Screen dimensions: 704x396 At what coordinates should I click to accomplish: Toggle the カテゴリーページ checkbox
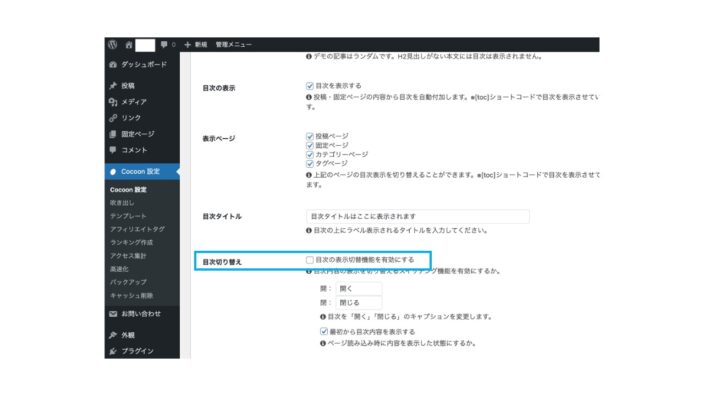pos(310,154)
